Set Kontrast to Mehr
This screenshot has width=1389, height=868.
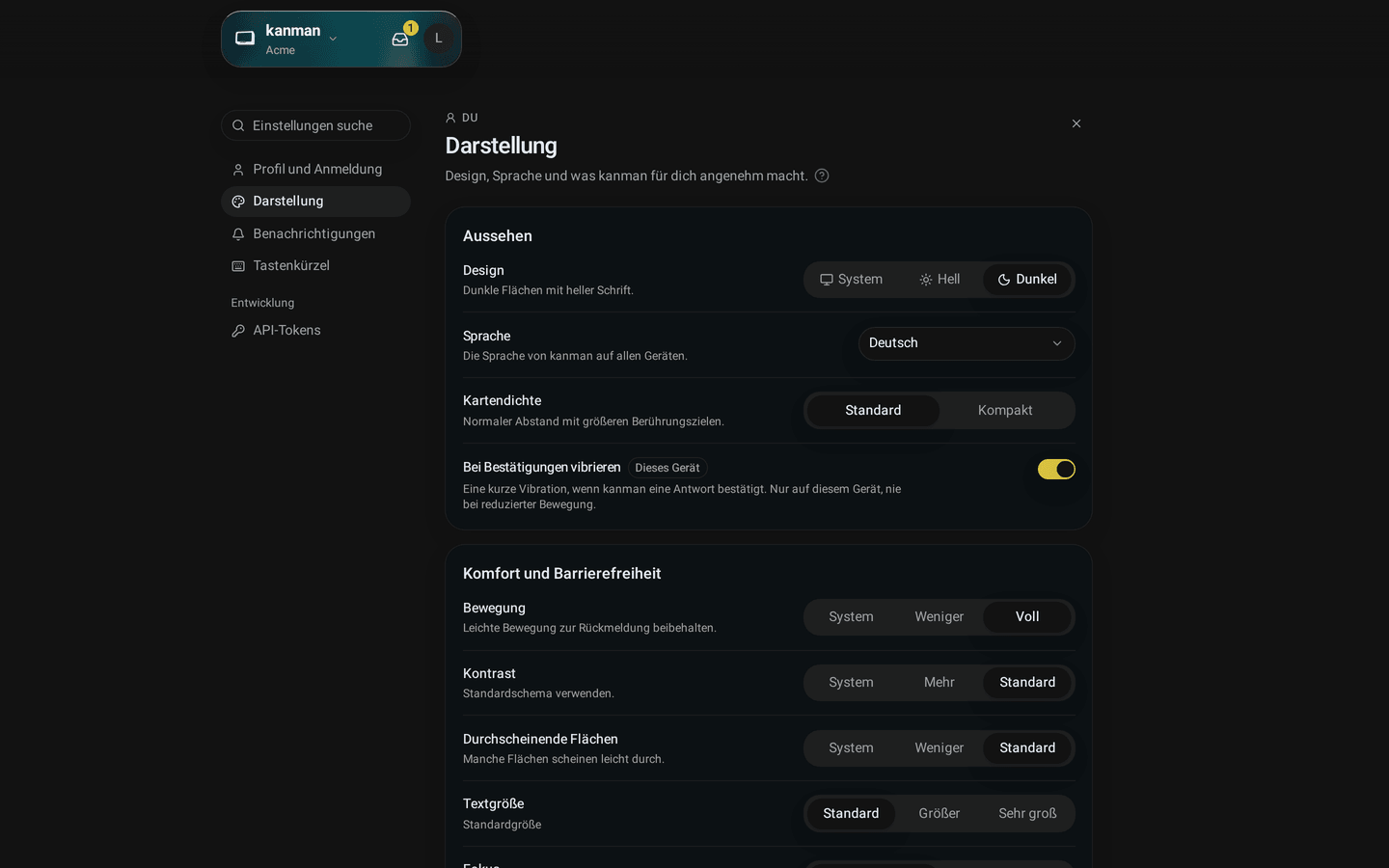[x=940, y=683]
